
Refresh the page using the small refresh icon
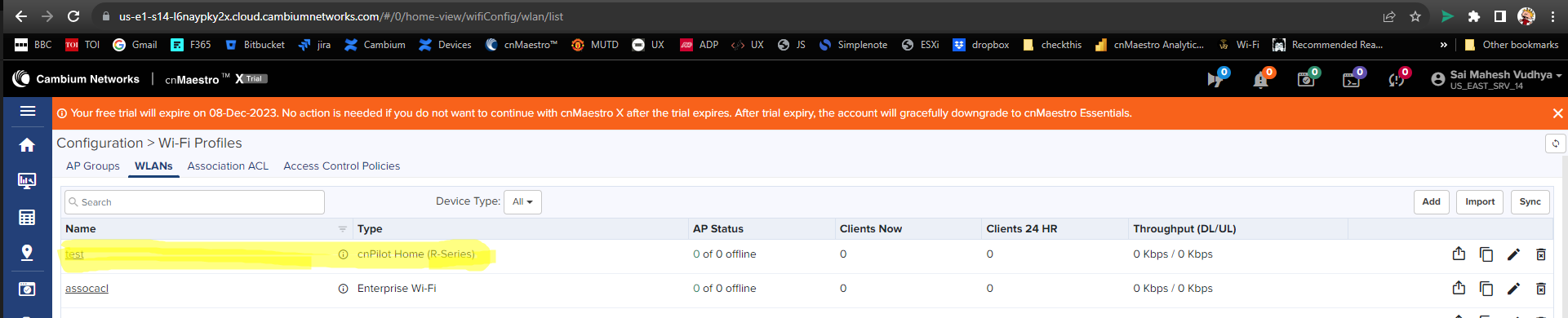tap(1556, 144)
